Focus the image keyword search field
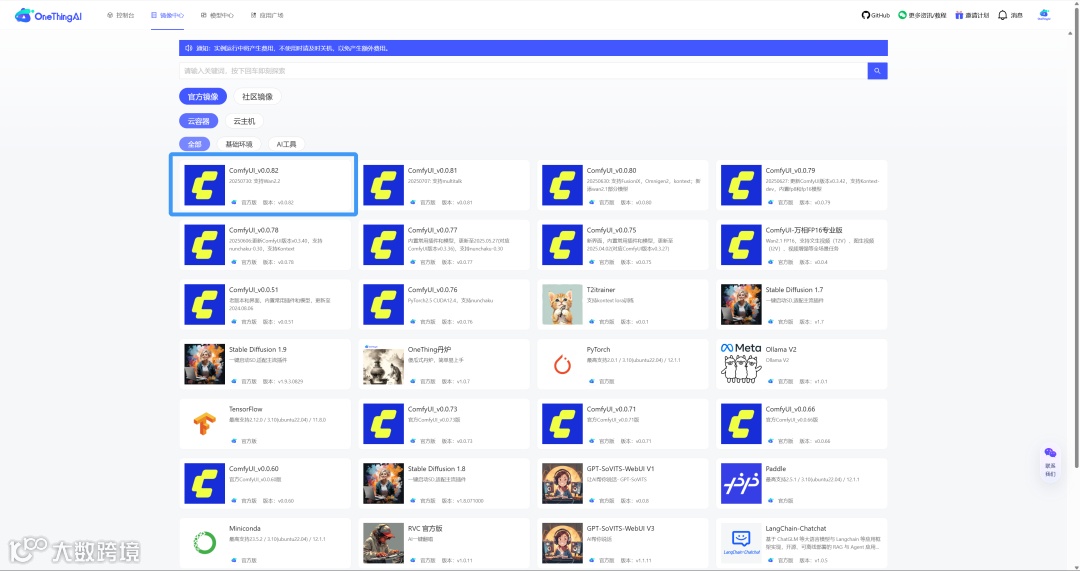 coord(523,71)
